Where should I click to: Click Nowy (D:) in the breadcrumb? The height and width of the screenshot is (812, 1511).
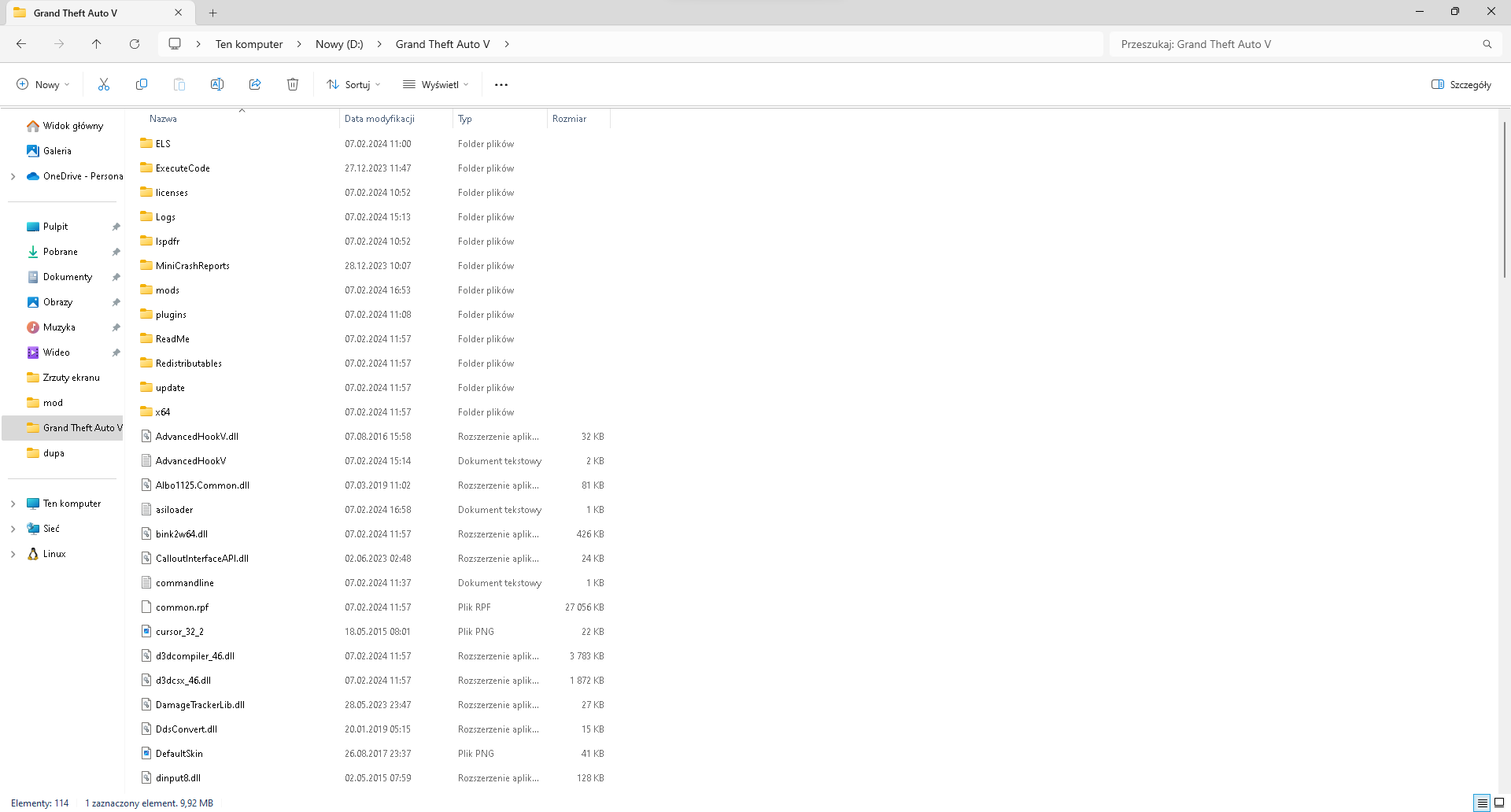339,44
